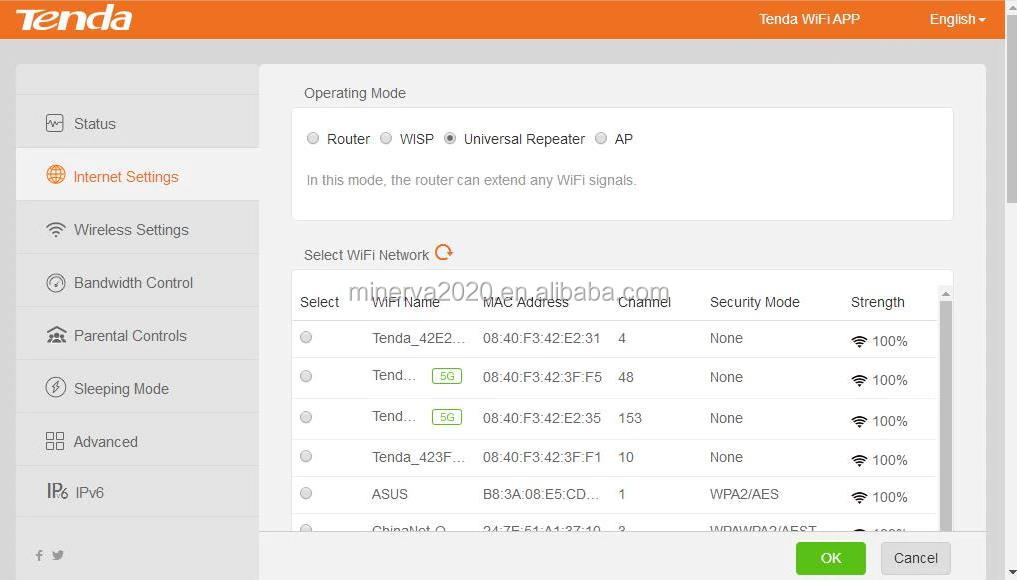Viewport: 1017px width, 580px height.
Task: Select Router operating mode
Action: tap(313, 138)
